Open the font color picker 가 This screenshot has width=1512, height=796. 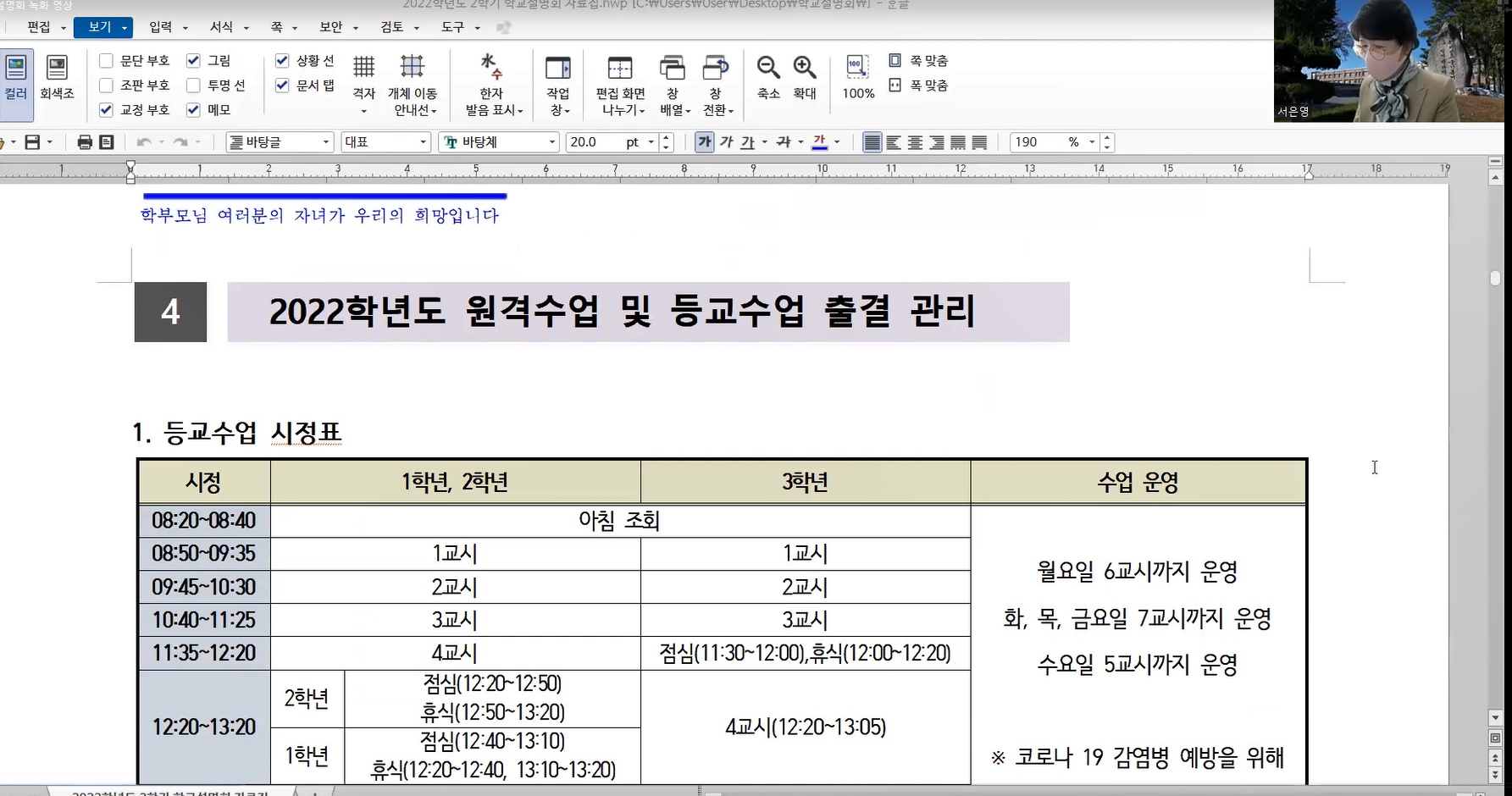click(x=819, y=142)
